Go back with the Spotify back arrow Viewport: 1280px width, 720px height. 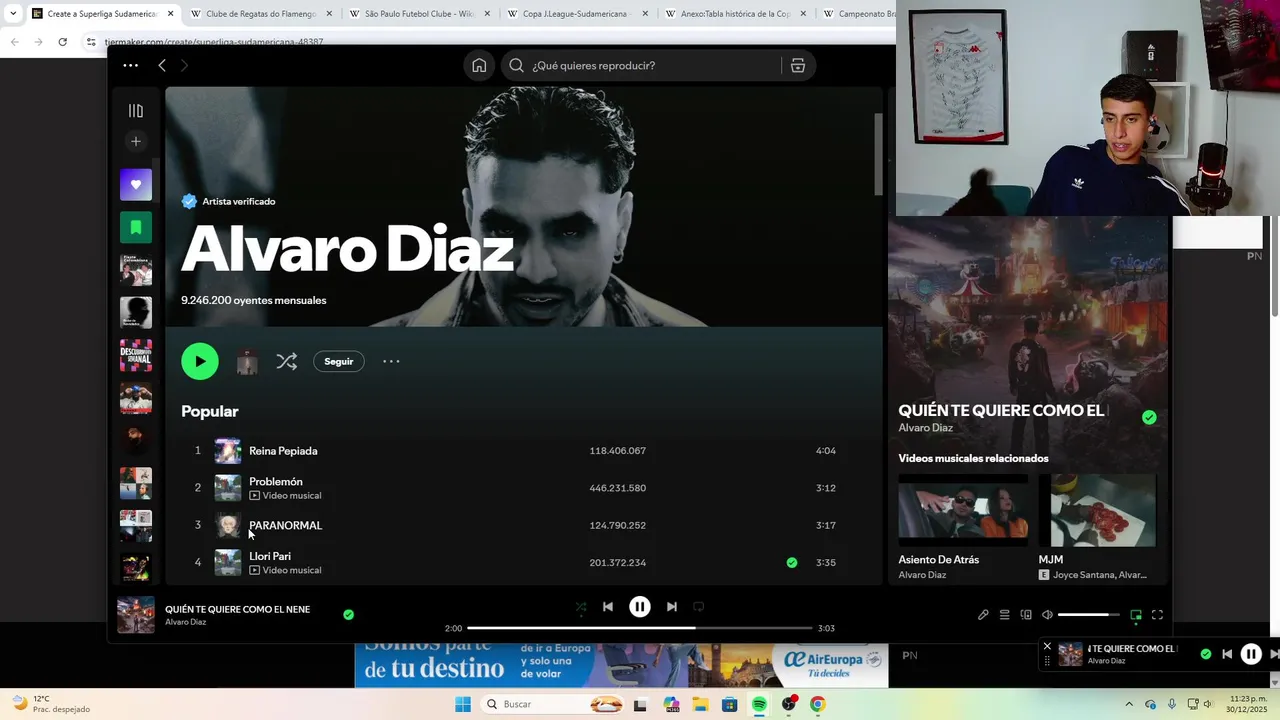162,65
